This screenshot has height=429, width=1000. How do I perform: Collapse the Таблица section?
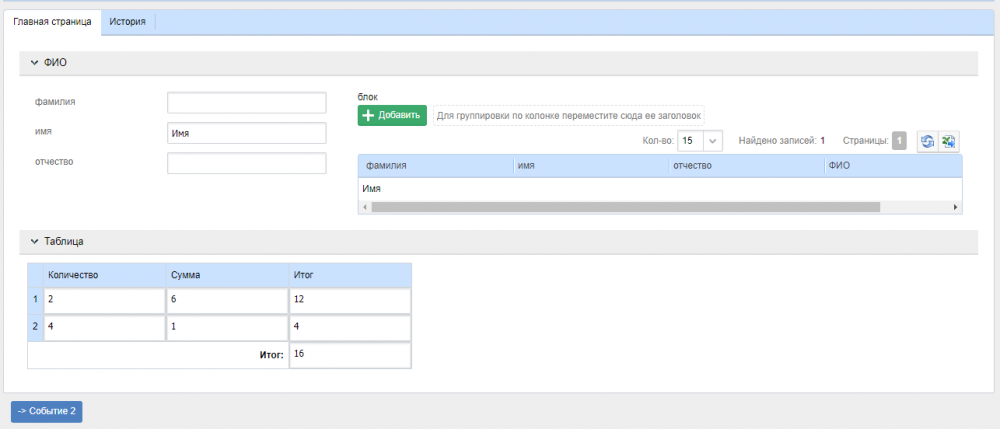35,242
